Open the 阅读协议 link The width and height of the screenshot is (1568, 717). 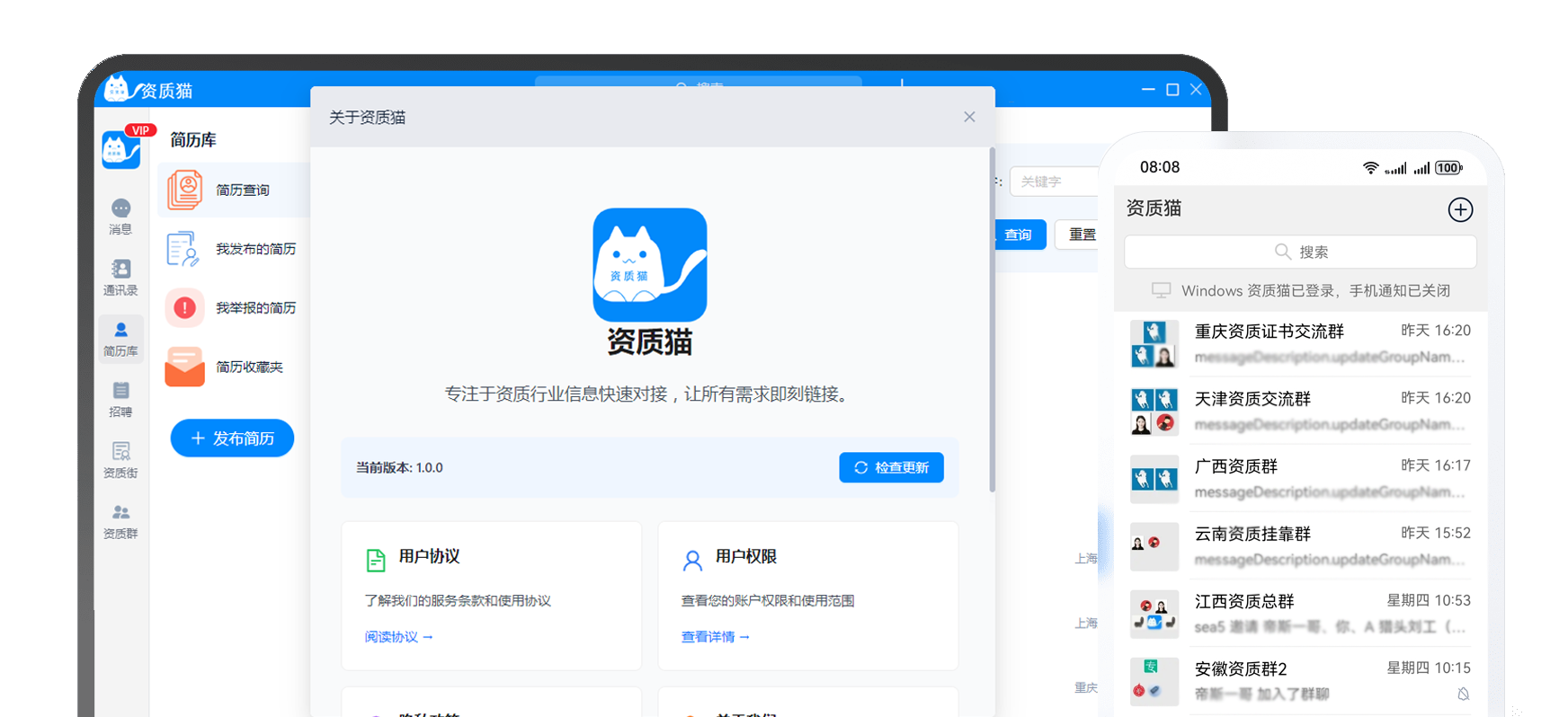[x=398, y=637]
